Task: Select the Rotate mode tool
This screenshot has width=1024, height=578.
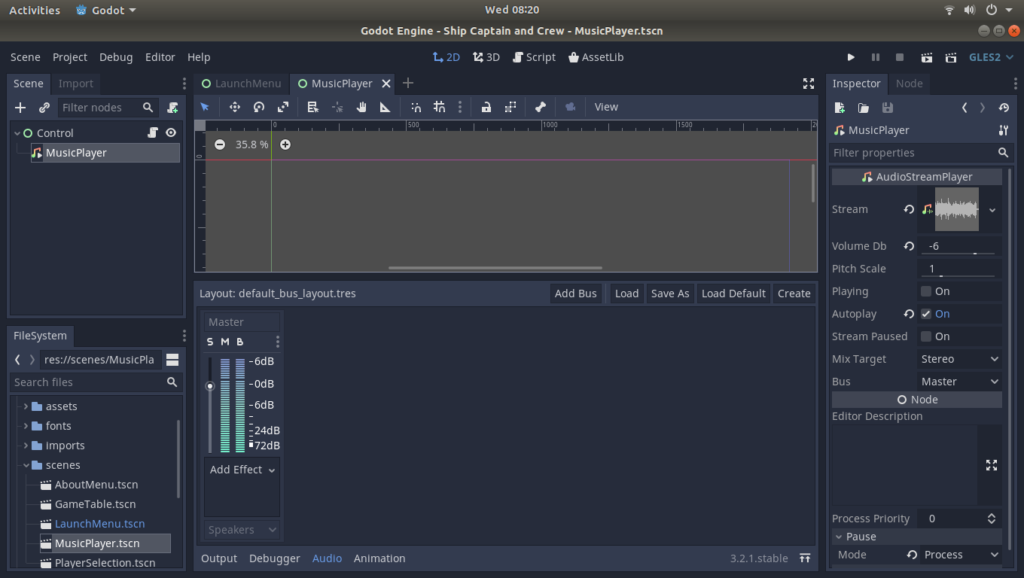Action: point(259,107)
